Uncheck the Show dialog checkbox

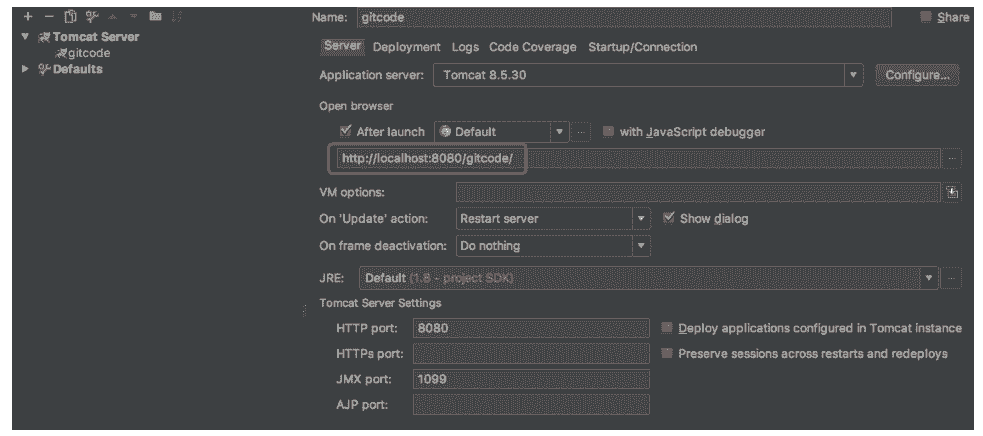669,218
